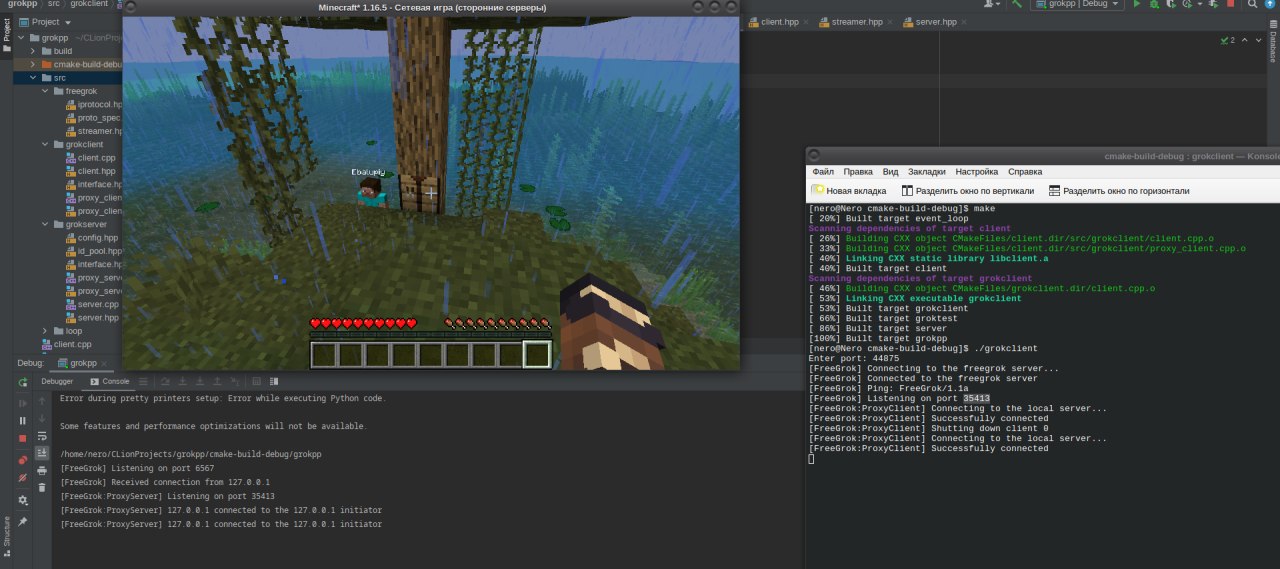This screenshot has height=569, width=1280.
Task: Open the Справка menu in Konsole
Action: tap(1025, 172)
